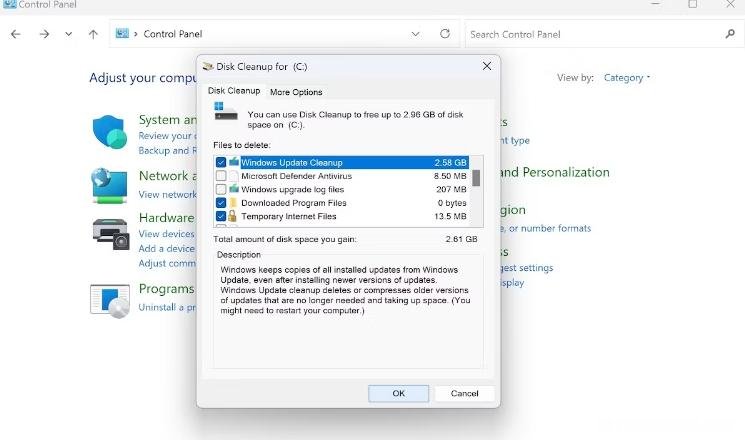Screen dimensions: 745x440
Task: Click the Downloaded Program Files folder icon
Action: 233,203
